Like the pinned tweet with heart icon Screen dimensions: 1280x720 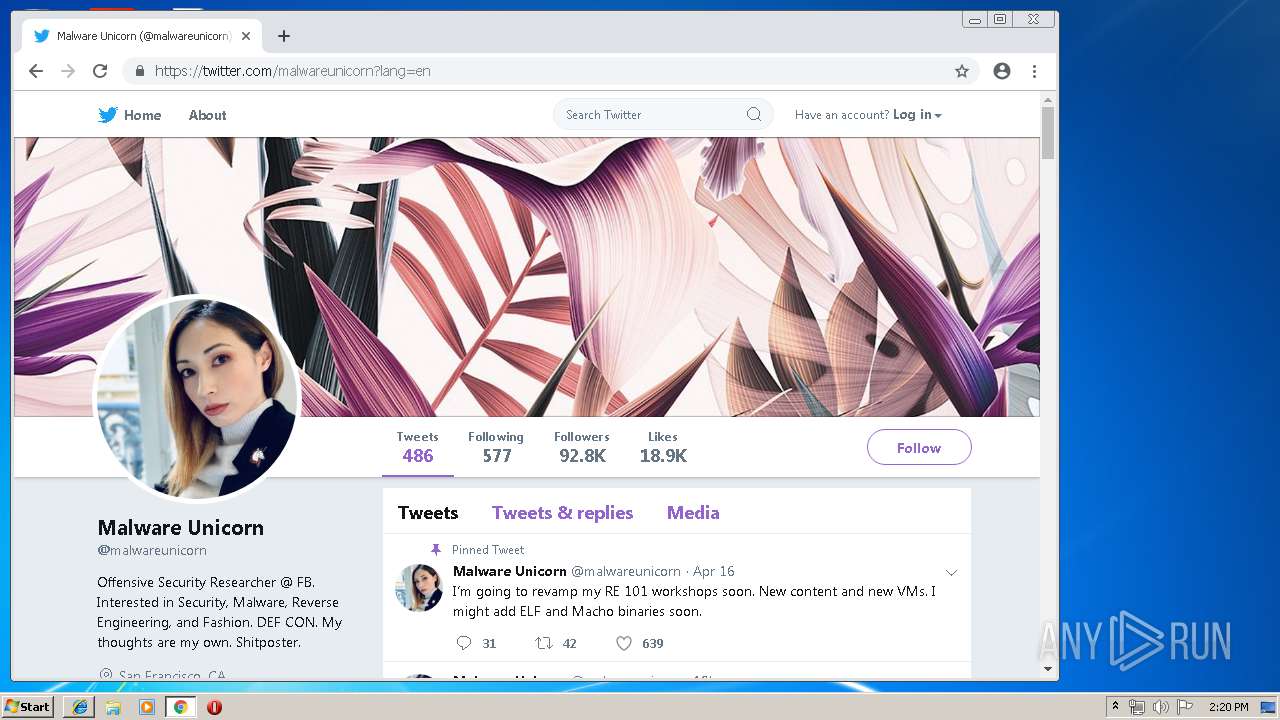624,643
